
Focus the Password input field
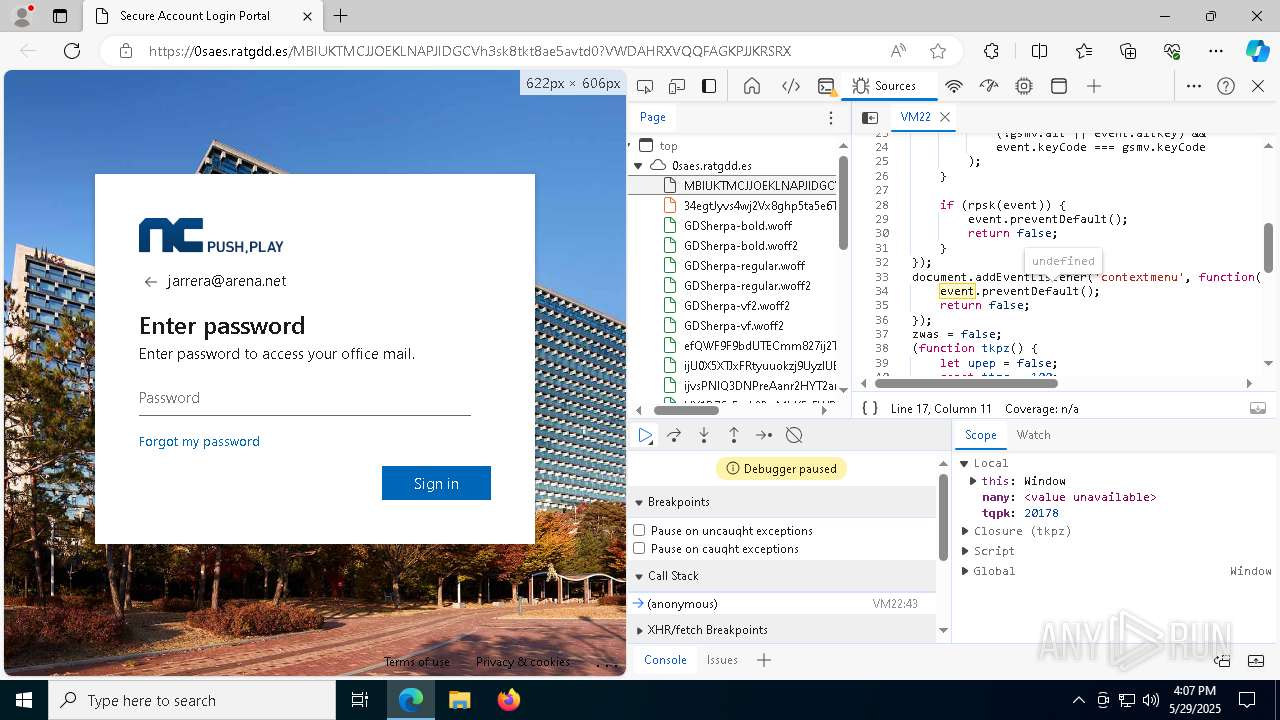(305, 398)
